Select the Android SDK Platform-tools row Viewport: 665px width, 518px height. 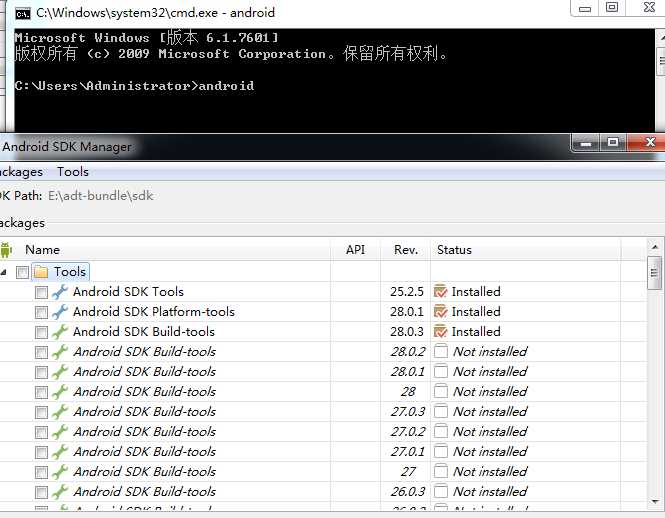[x=323, y=312]
